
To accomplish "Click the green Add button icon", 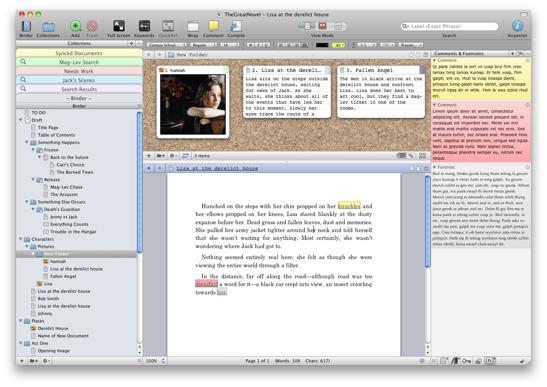I will (x=75, y=26).
